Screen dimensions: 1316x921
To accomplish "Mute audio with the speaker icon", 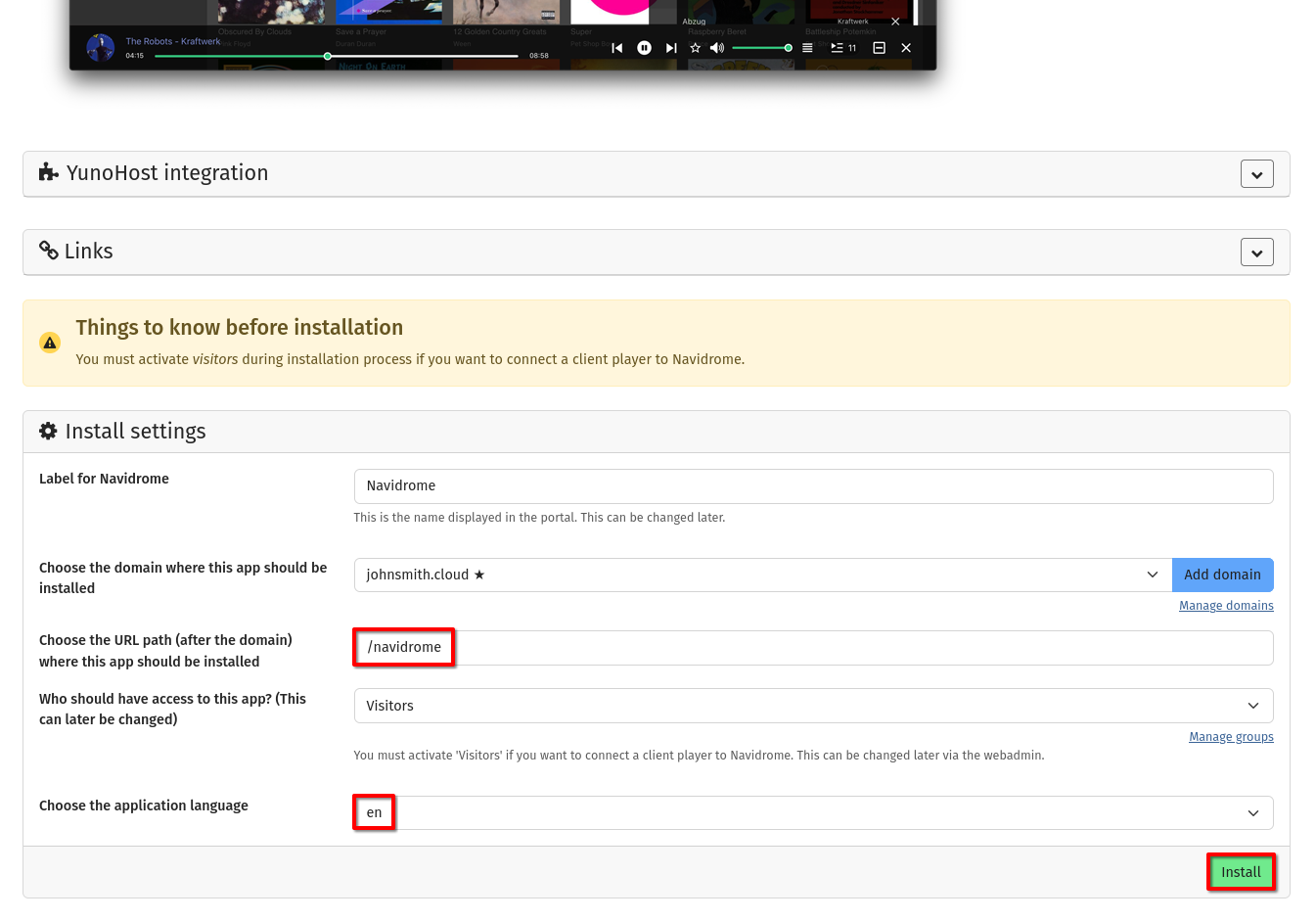I will coord(717,48).
